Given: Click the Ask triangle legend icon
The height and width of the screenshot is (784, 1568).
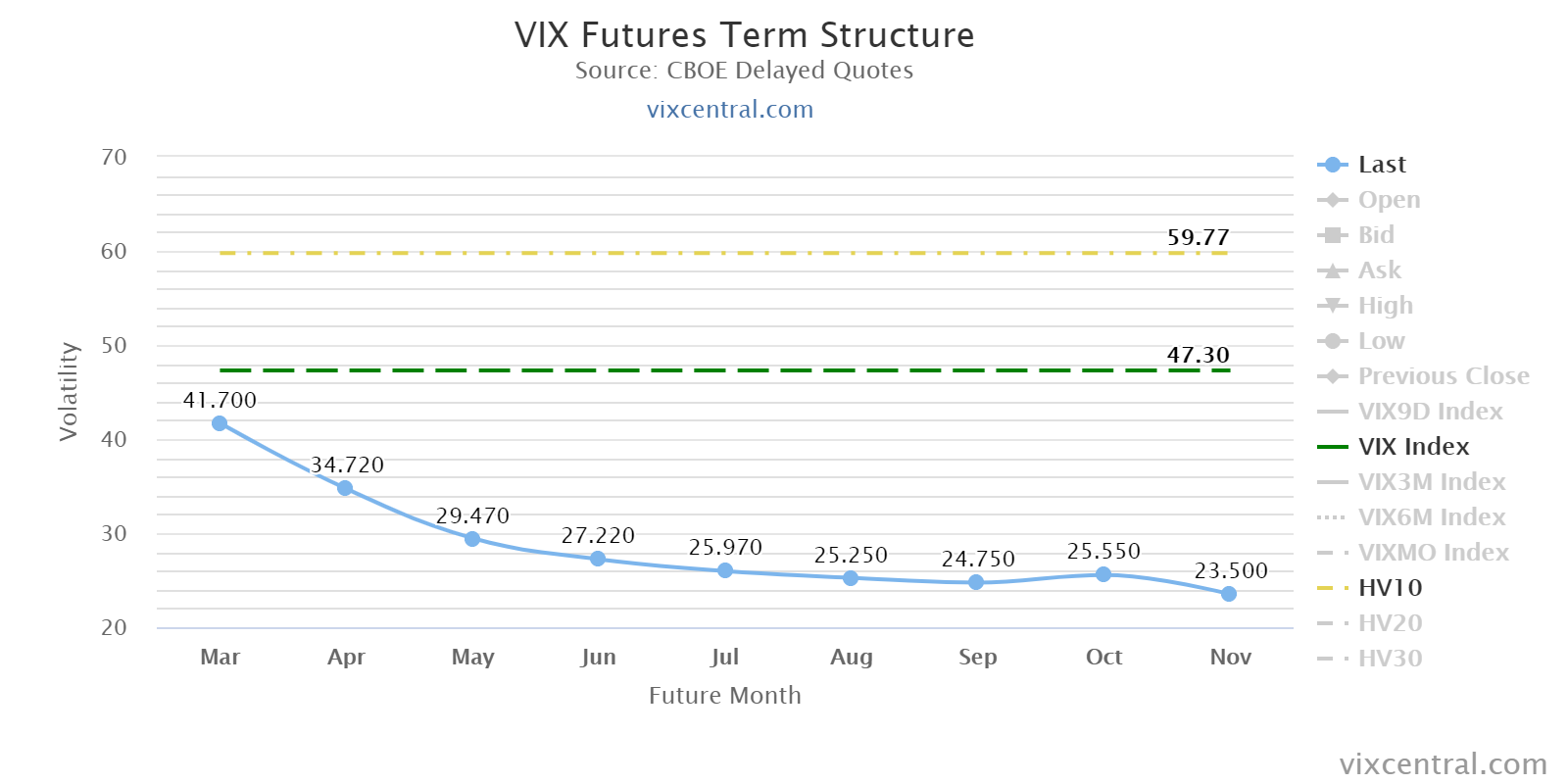Looking at the screenshot, I should 1332,270.
